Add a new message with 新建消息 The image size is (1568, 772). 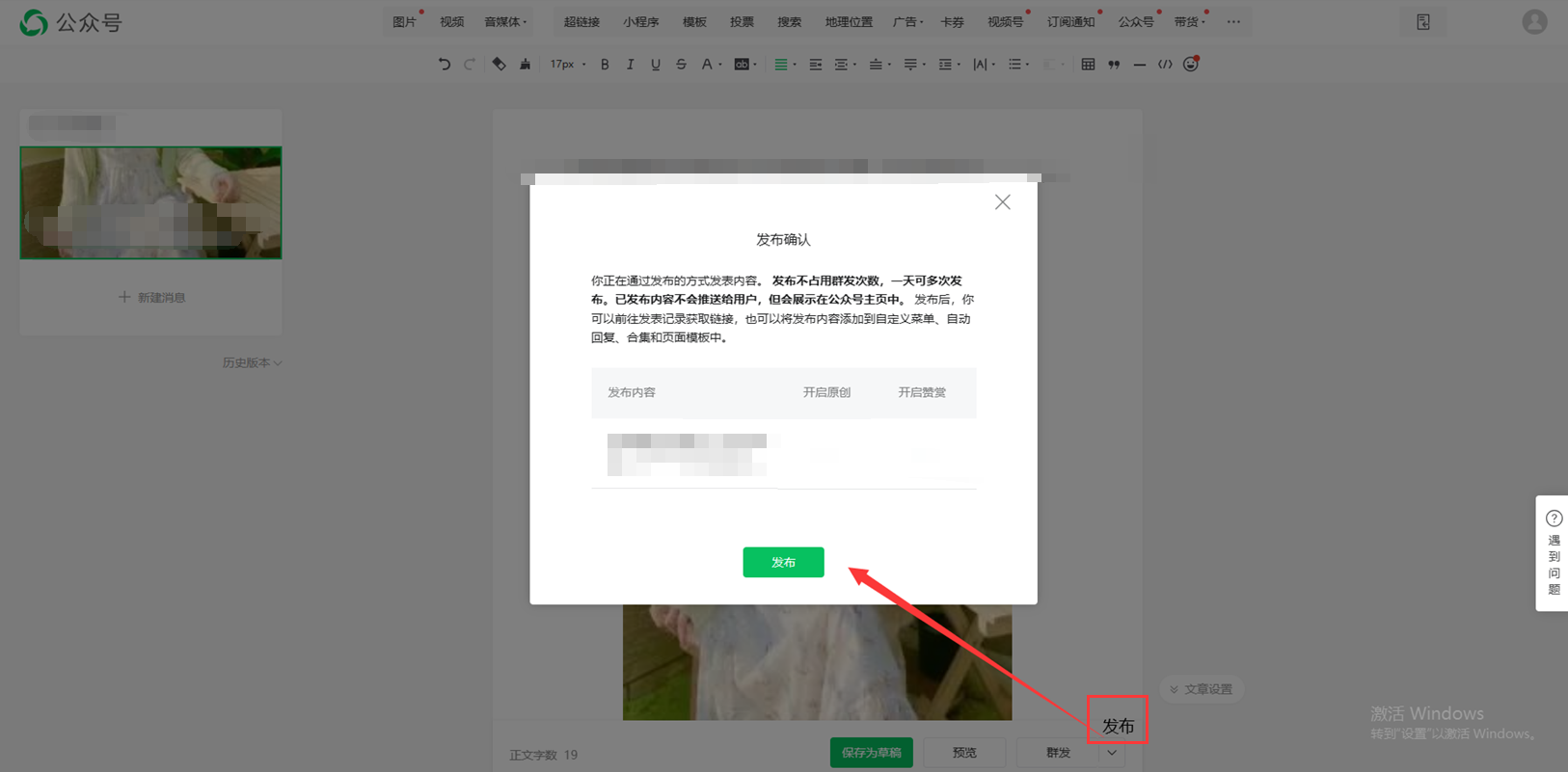coord(151,298)
